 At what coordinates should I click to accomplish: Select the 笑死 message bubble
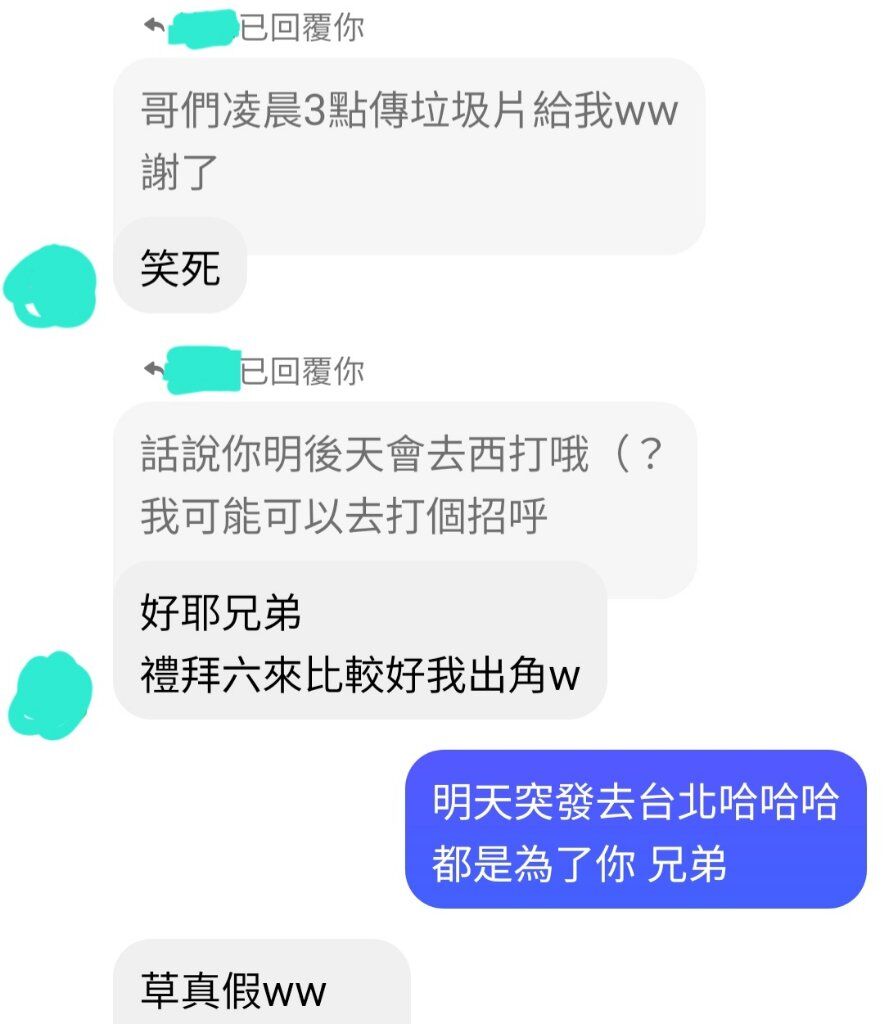point(180,266)
